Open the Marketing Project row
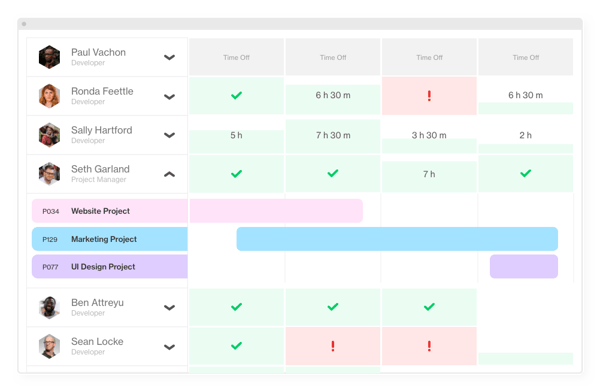This screenshot has width=600, height=391. 109,239
